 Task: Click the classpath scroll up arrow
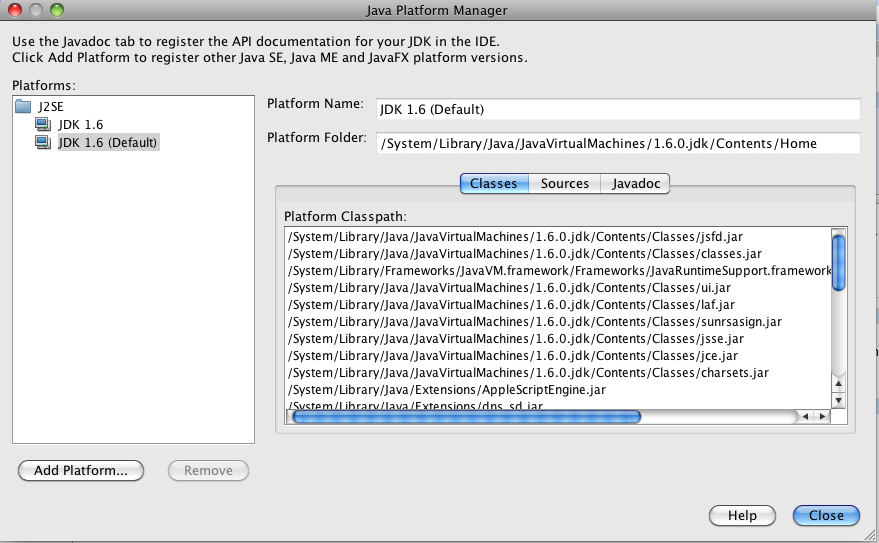[839, 384]
